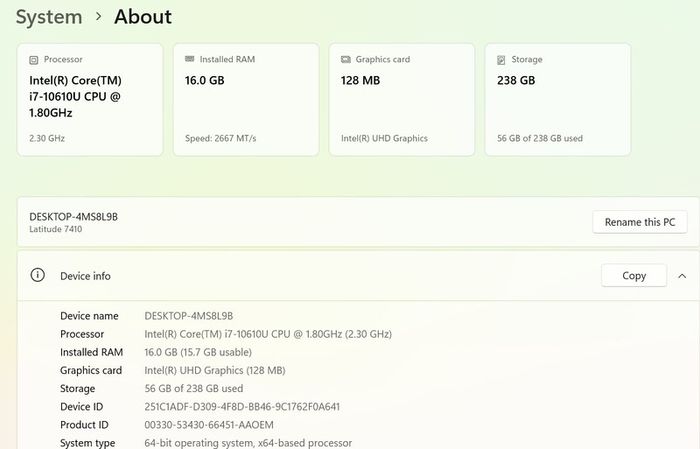
Task: Click the Device ID value text
Action: [242, 407]
